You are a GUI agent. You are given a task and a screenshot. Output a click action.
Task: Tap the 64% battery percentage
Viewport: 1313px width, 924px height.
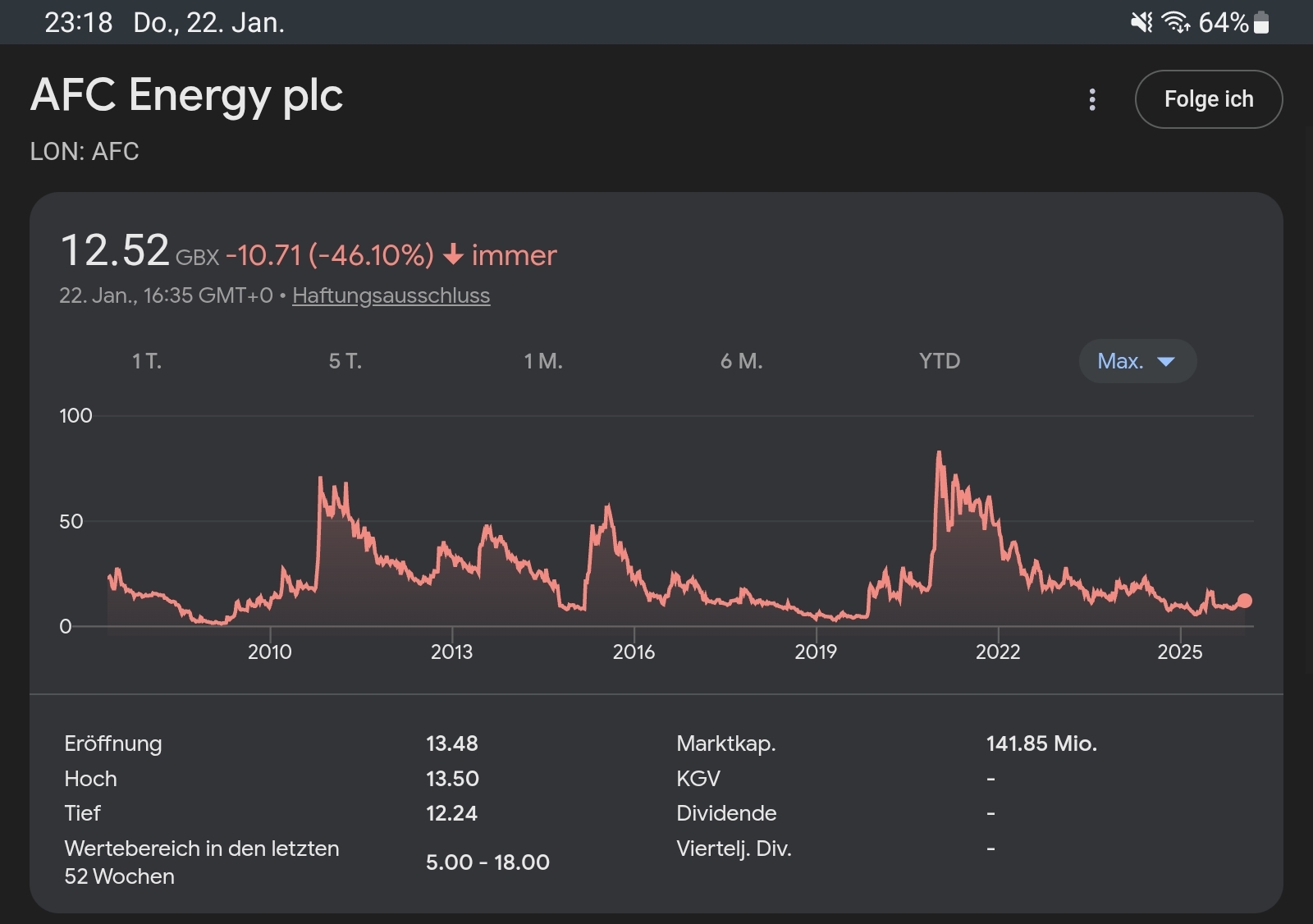[1224, 22]
